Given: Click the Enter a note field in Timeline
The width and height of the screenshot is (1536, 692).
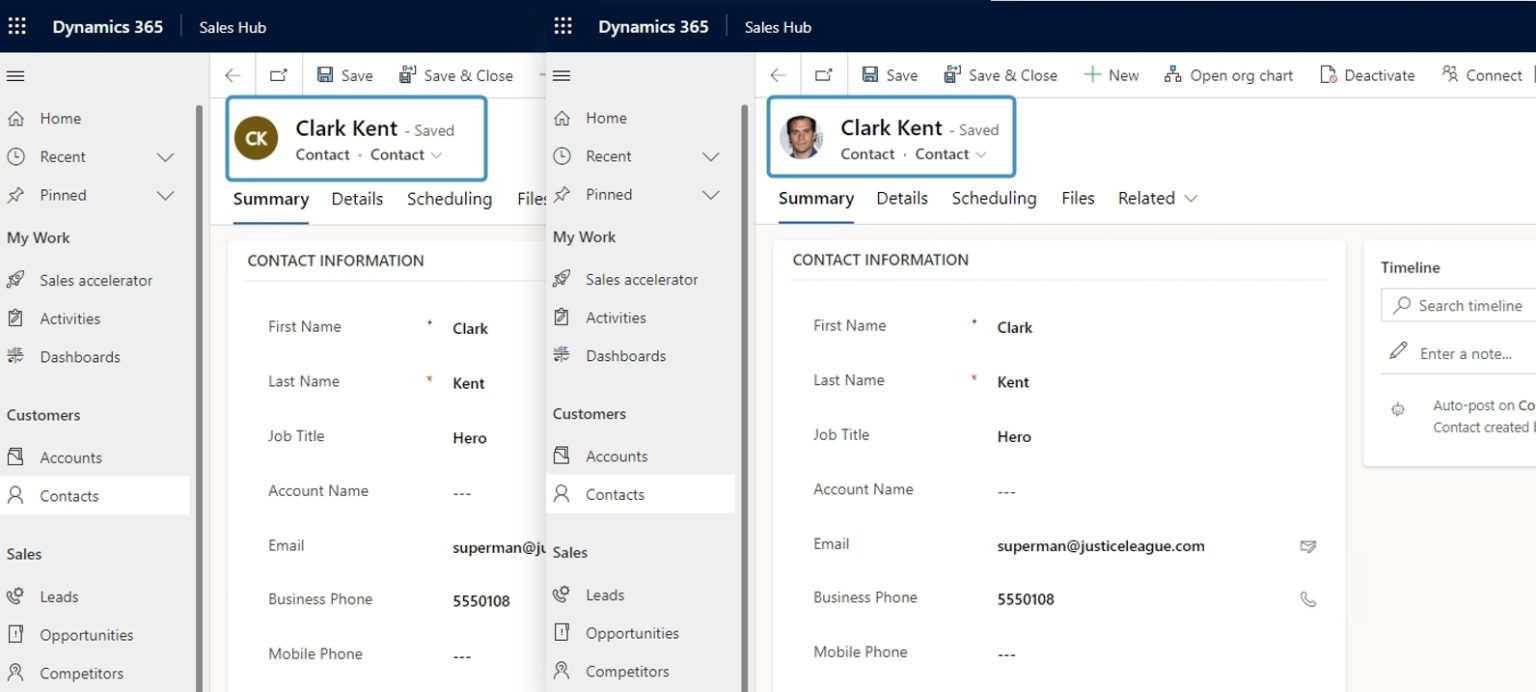Looking at the screenshot, I should coord(1465,353).
